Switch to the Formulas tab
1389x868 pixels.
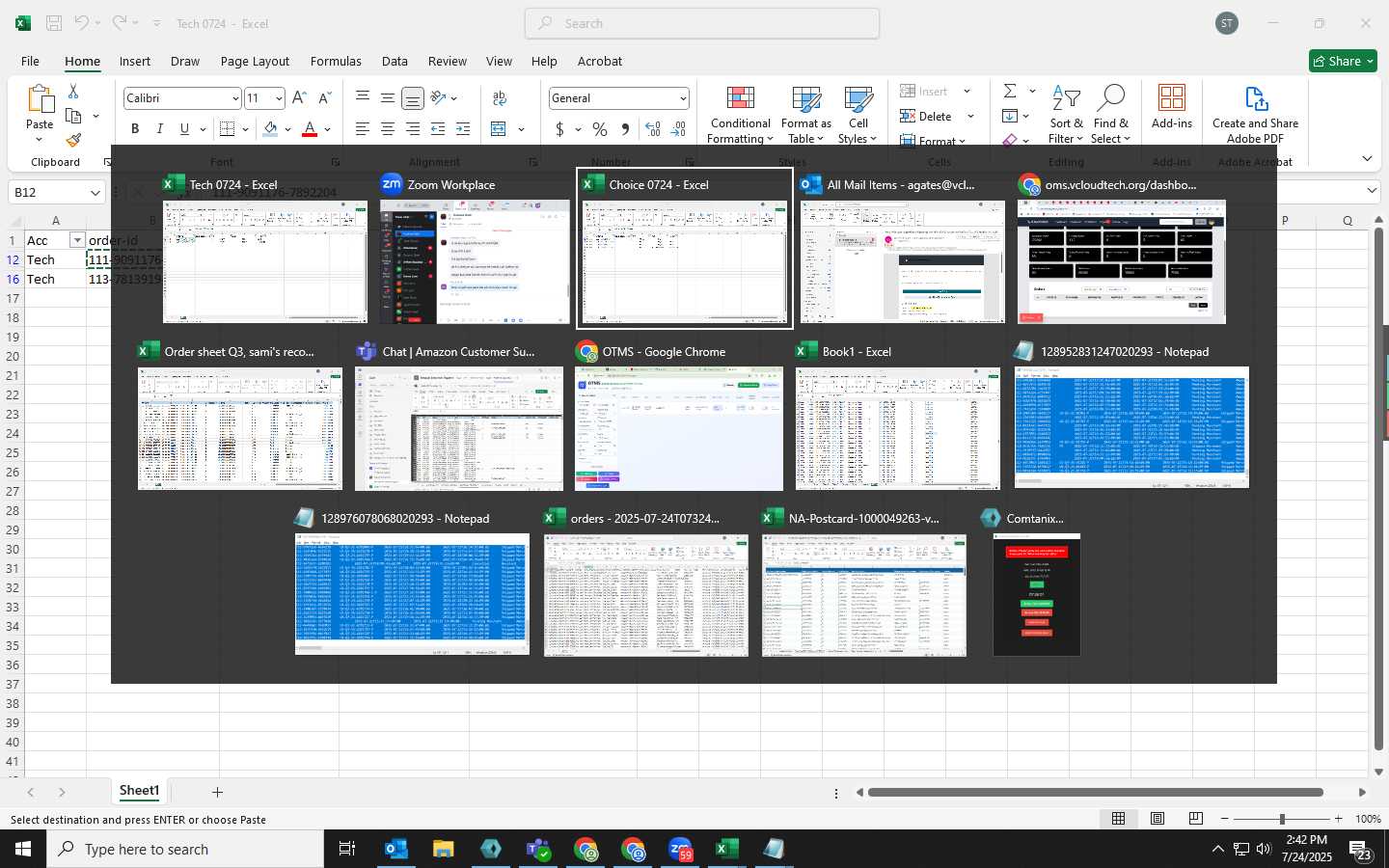[x=336, y=61]
